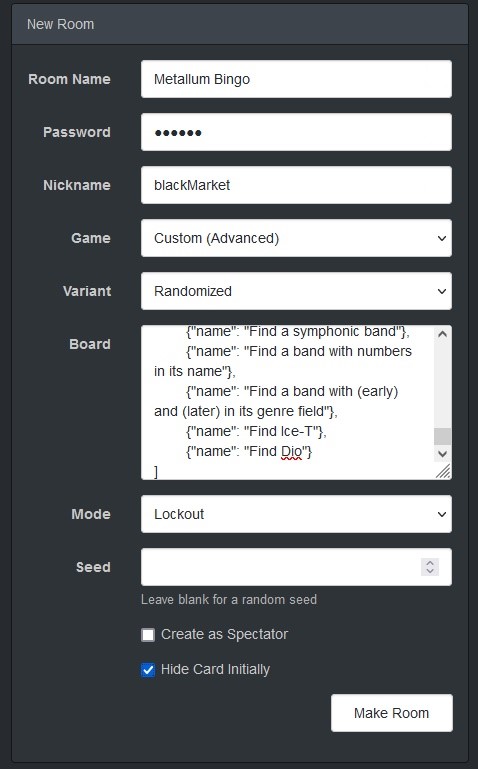478x769 pixels.
Task: Open the Custom (Advanced) game dropdown
Action: [296, 238]
